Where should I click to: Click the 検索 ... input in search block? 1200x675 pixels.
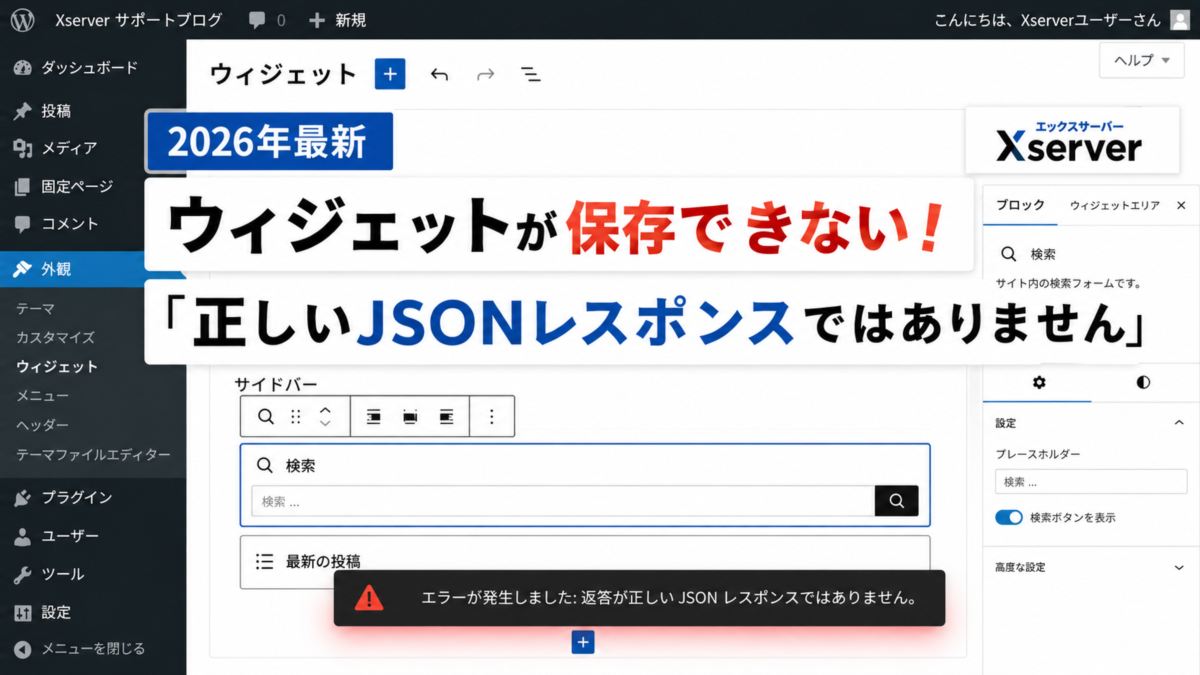pyautogui.click(x=563, y=501)
